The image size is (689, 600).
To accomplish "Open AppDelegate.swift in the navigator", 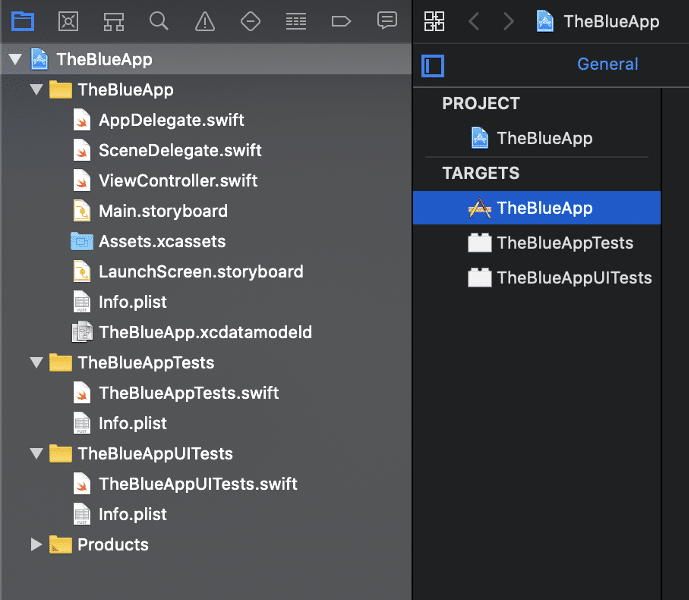I will coord(171,120).
